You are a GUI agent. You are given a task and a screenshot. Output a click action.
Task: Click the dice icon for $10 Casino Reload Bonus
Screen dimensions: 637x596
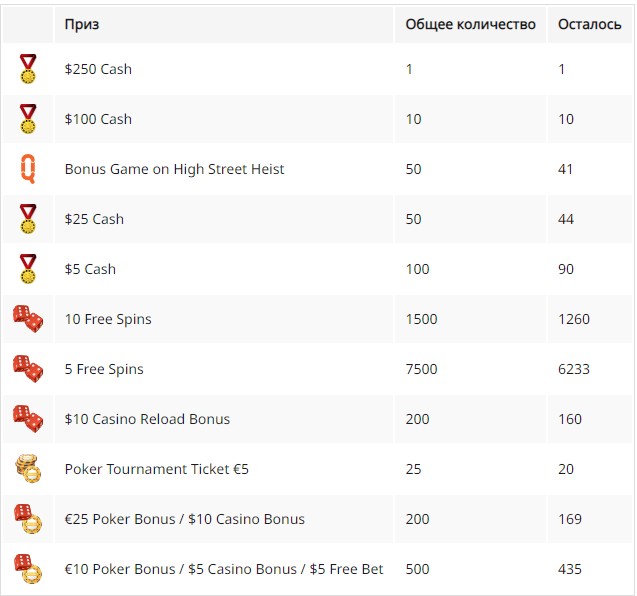pos(28,419)
